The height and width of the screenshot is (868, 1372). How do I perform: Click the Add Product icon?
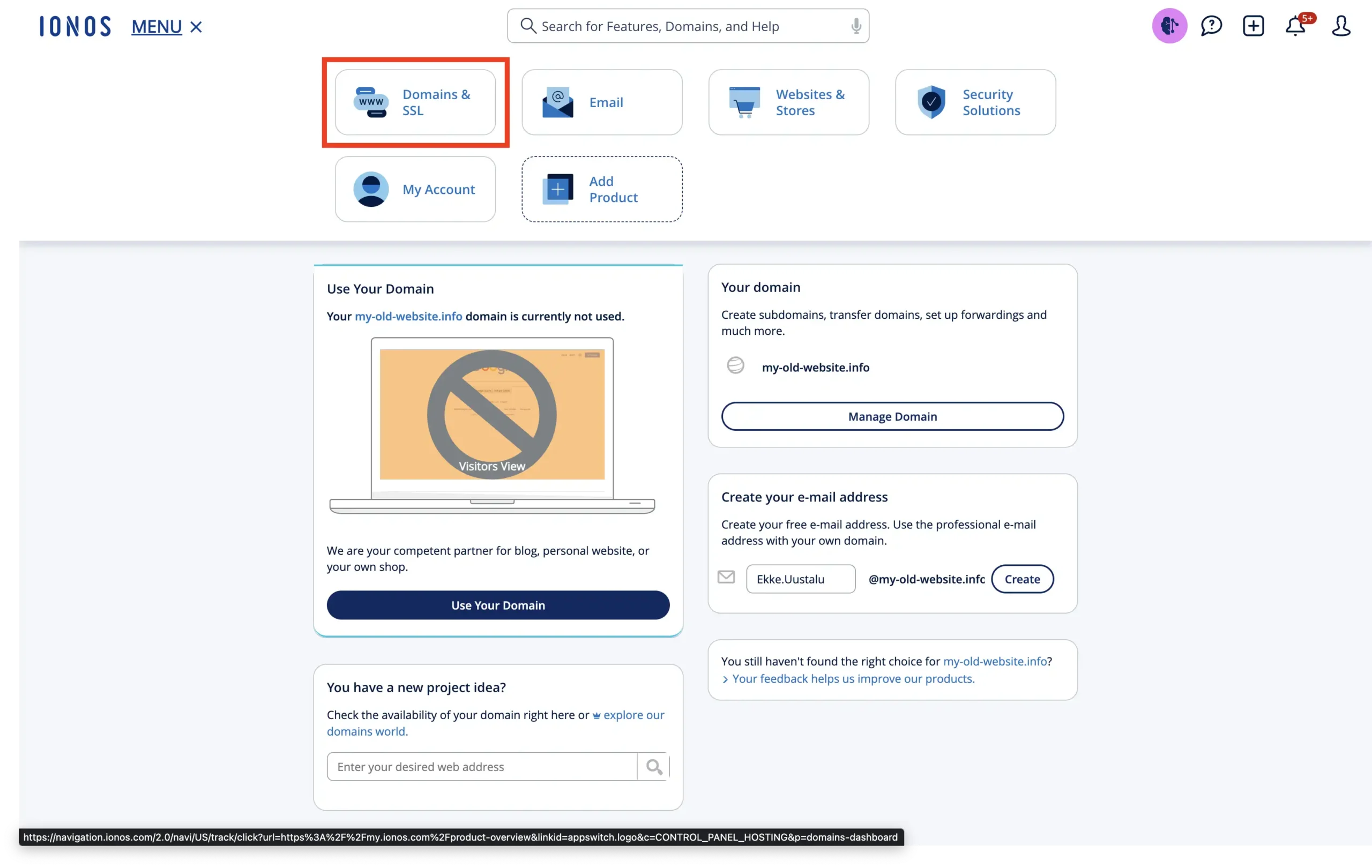coord(557,188)
